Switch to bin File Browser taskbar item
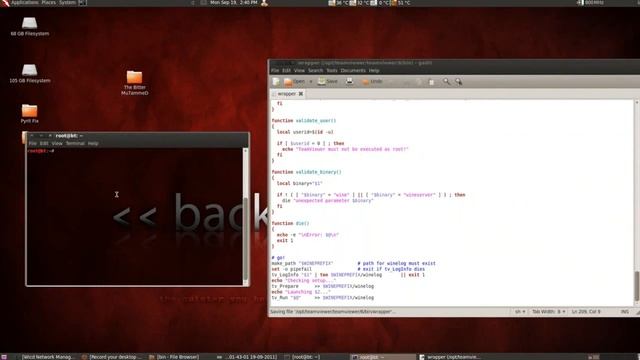Image resolution: width=640 pixels, height=360 pixels. click(174, 357)
